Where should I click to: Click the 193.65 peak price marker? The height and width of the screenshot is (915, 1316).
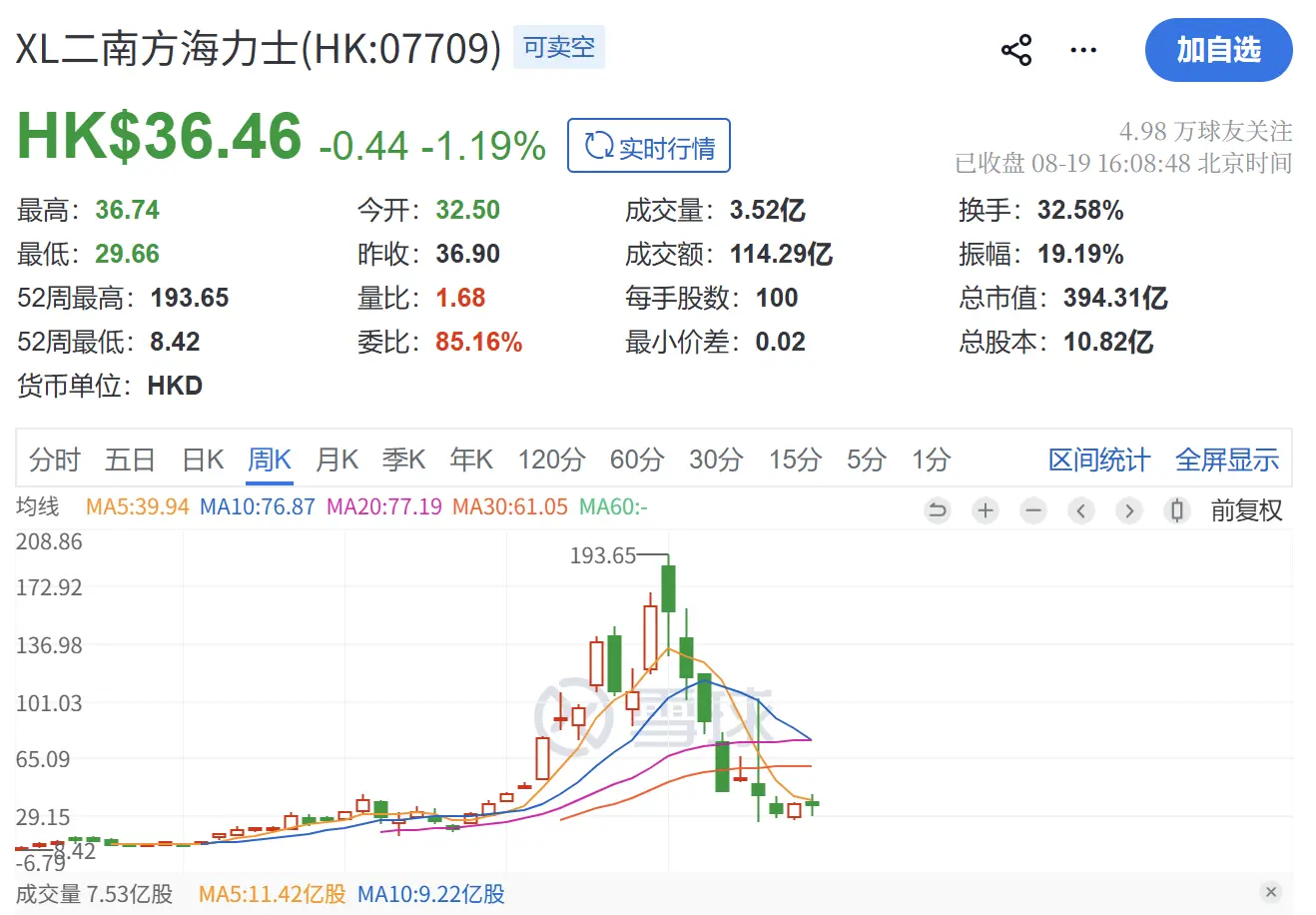[602, 555]
